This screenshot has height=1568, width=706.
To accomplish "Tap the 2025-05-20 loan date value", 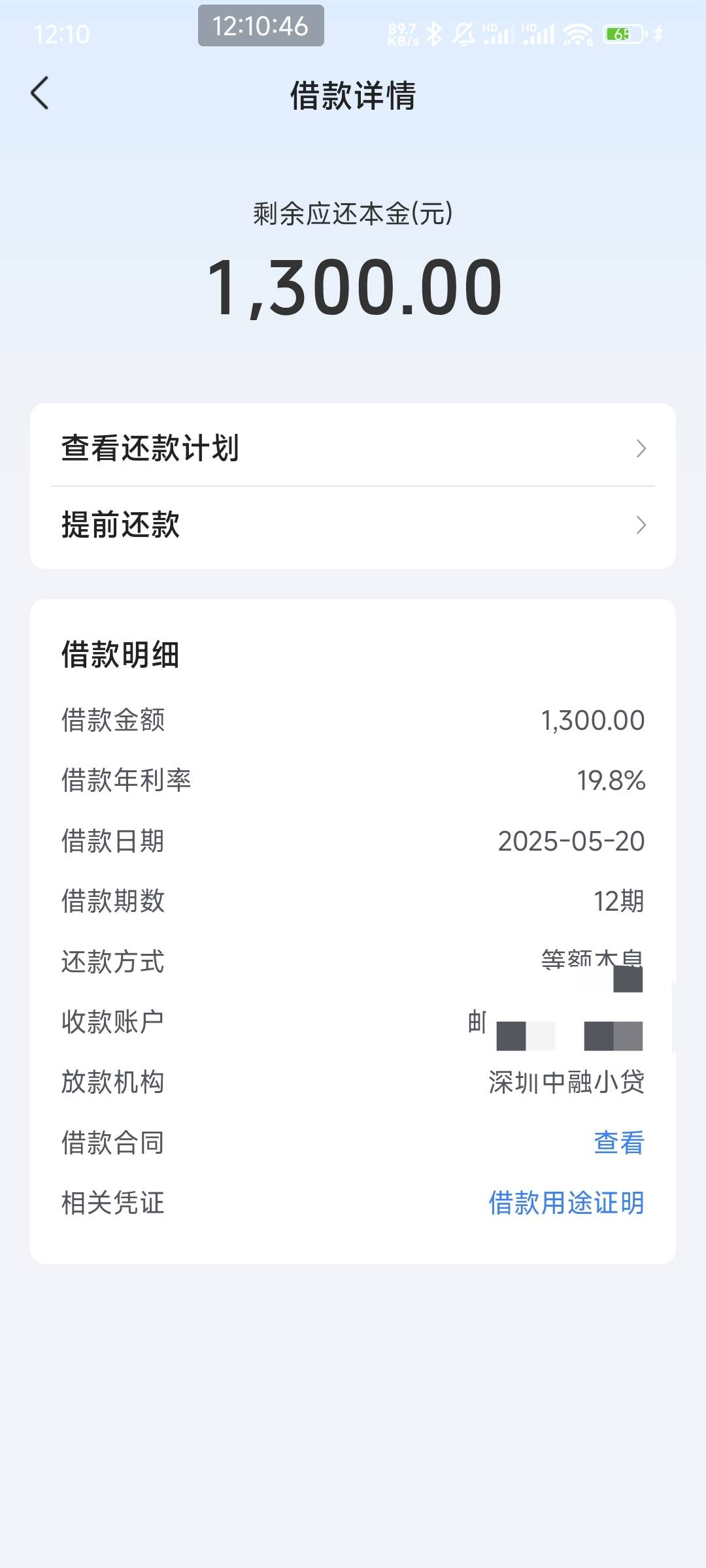I will click(x=571, y=841).
